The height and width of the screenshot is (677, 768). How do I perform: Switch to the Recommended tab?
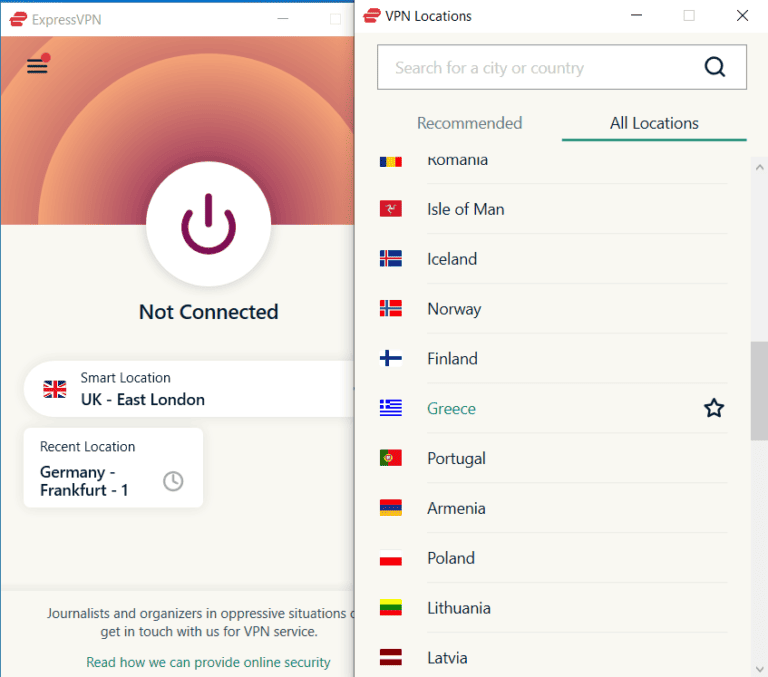click(469, 123)
